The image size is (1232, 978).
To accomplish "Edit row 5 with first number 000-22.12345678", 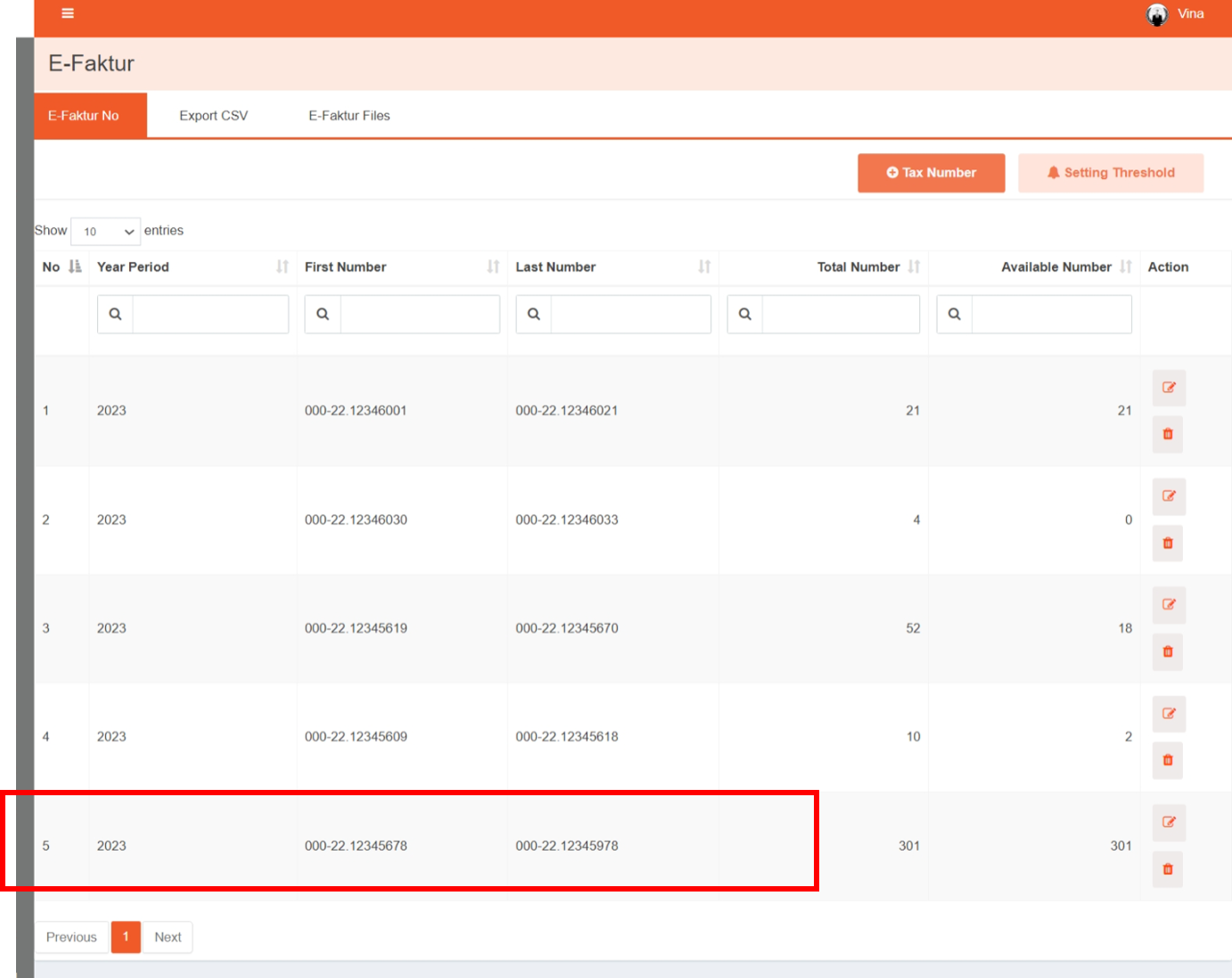I will (1168, 823).
